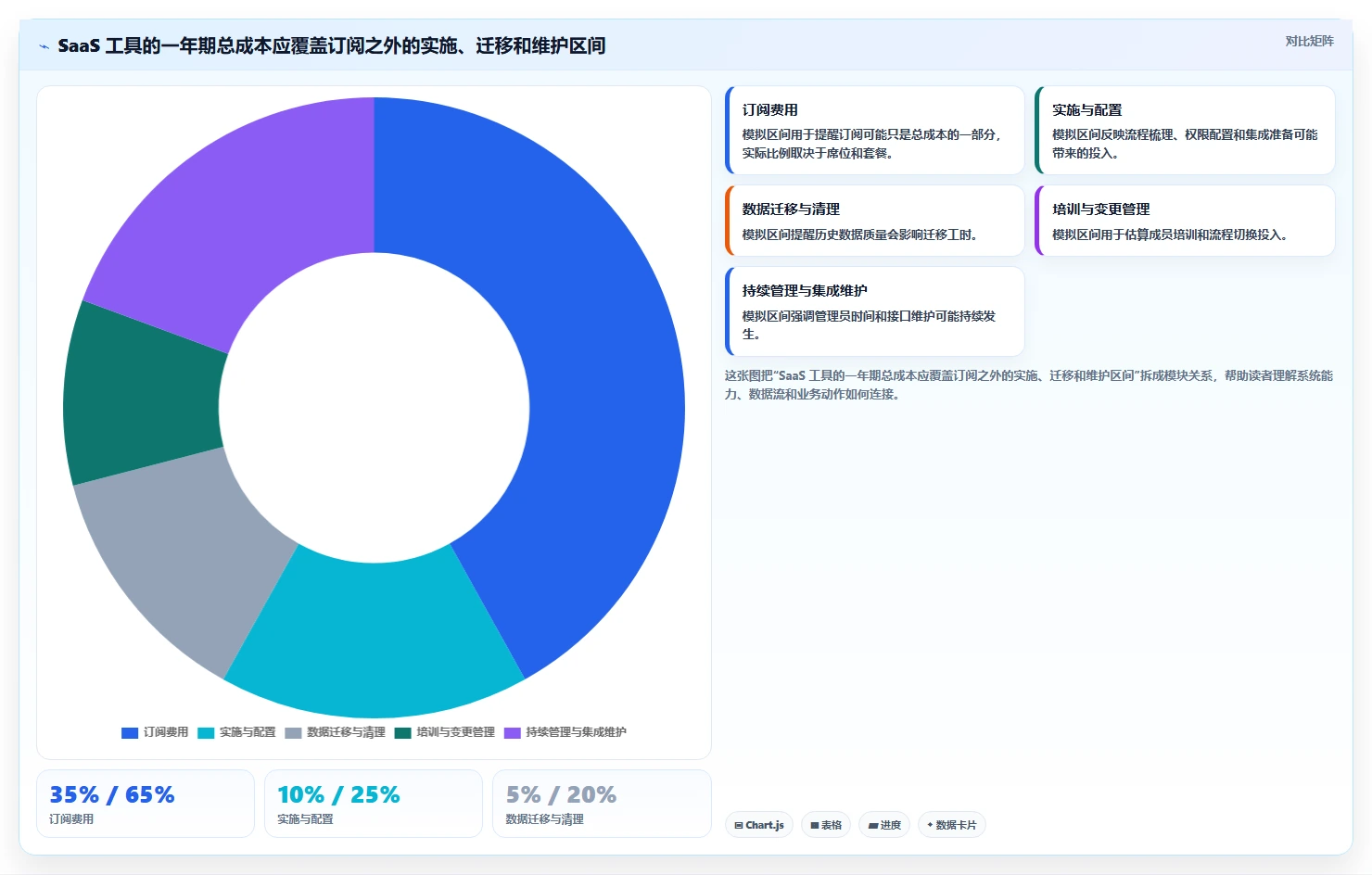Click legend text 培训与变更管理
Viewport: 1372px width, 875px height.
click(x=455, y=732)
